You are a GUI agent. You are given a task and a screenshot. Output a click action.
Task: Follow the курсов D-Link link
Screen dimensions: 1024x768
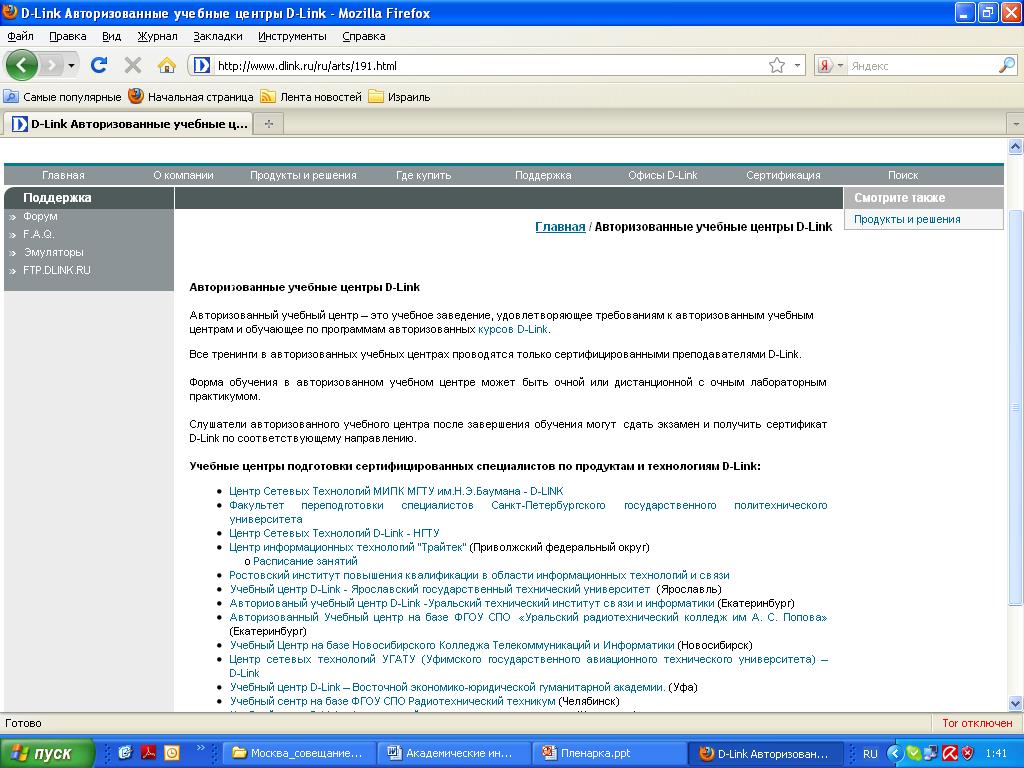pos(513,329)
